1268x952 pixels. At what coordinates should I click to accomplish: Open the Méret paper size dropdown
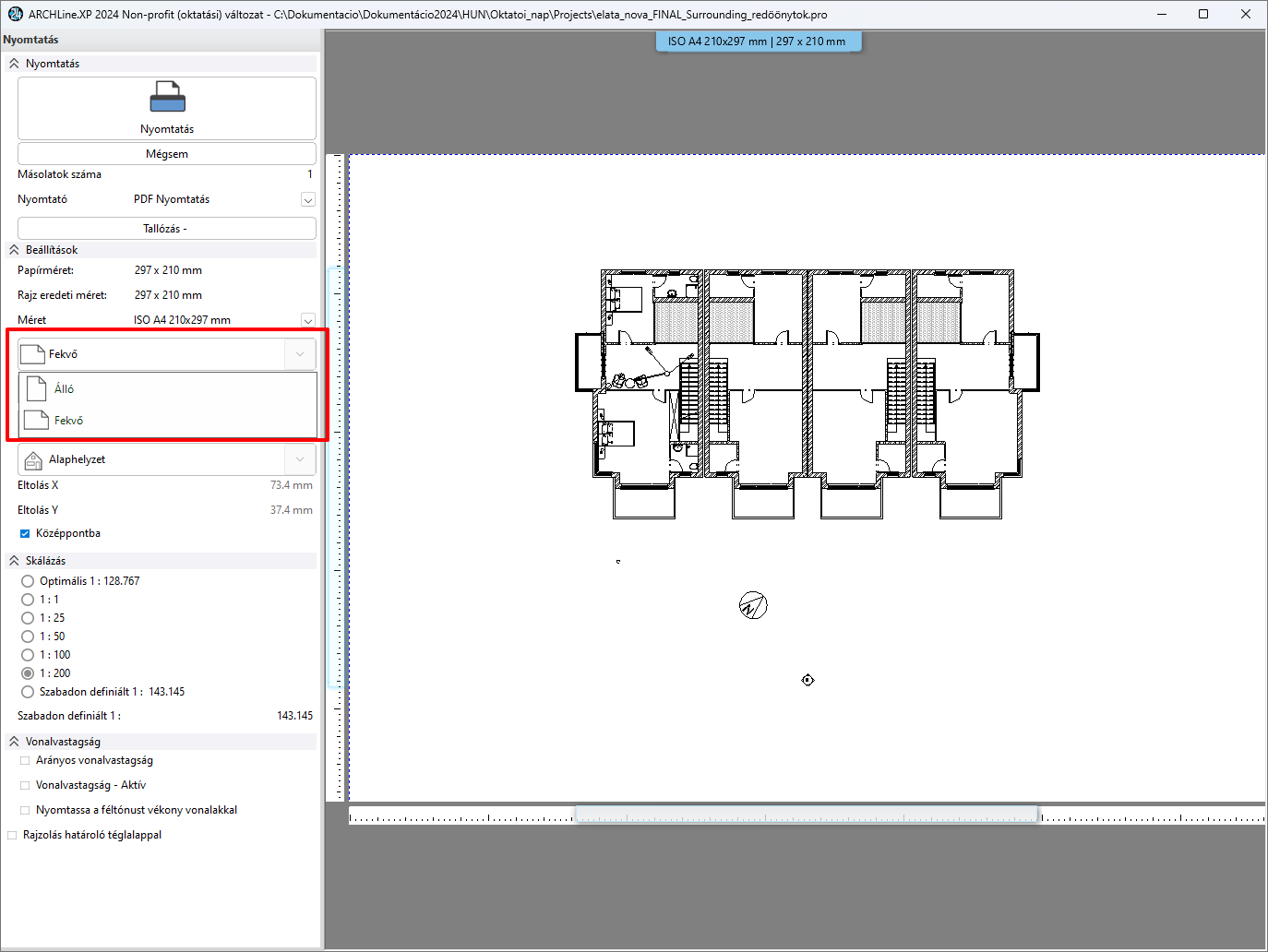pyautogui.click(x=308, y=320)
